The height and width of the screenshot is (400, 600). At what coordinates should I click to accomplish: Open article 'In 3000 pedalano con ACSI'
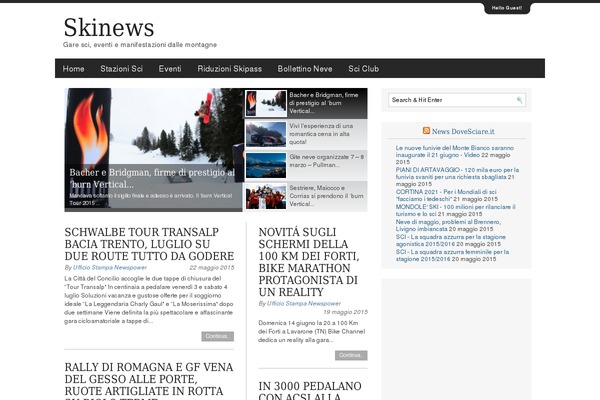(x=310, y=390)
